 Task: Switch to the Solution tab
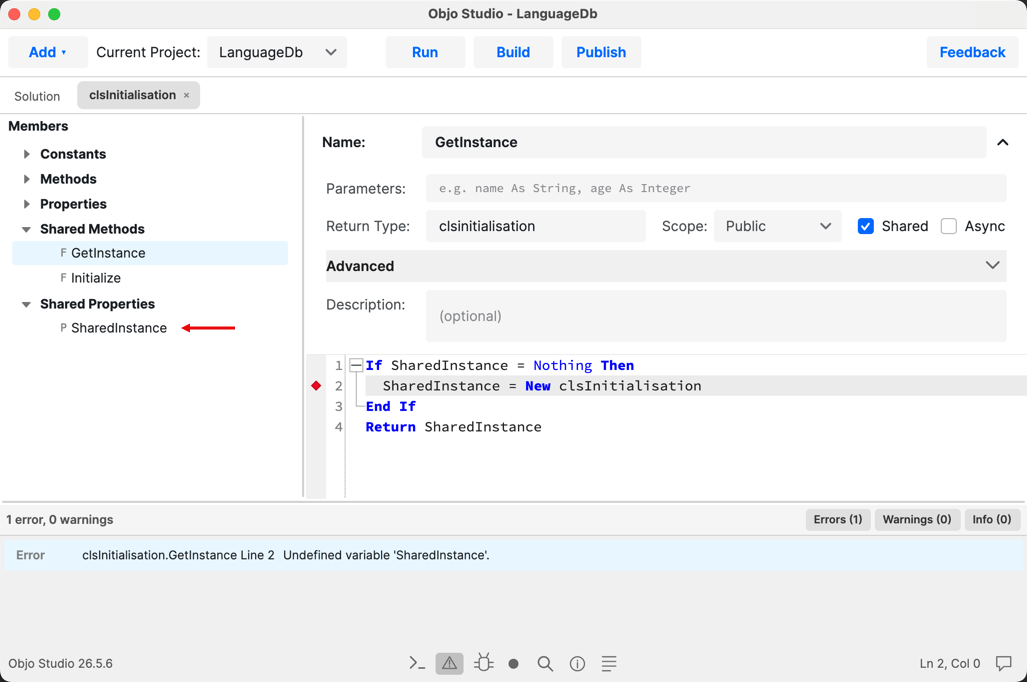[x=37, y=96]
